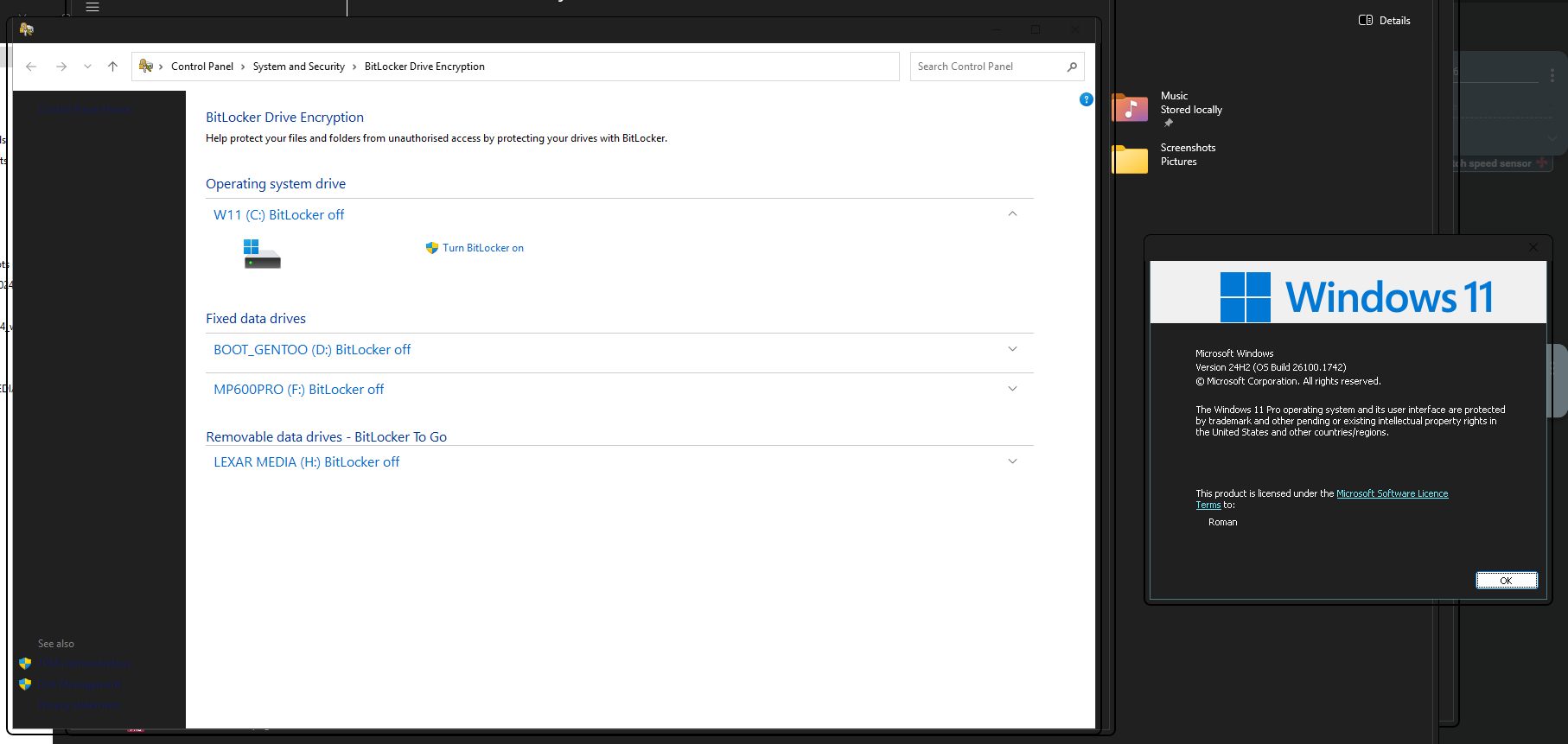Image resolution: width=1568 pixels, height=744 pixels.
Task: Go up one level with Up arrow
Action: pos(112,67)
